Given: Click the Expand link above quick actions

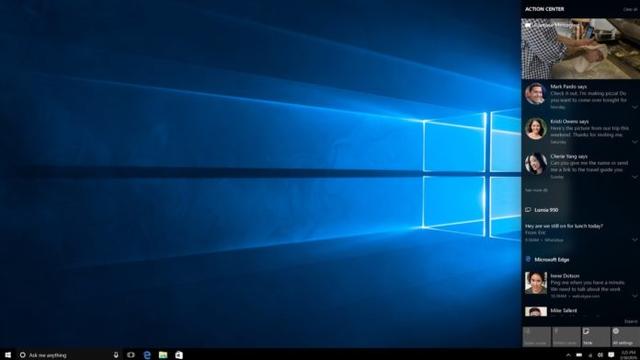Looking at the screenshot, I should (x=631, y=322).
